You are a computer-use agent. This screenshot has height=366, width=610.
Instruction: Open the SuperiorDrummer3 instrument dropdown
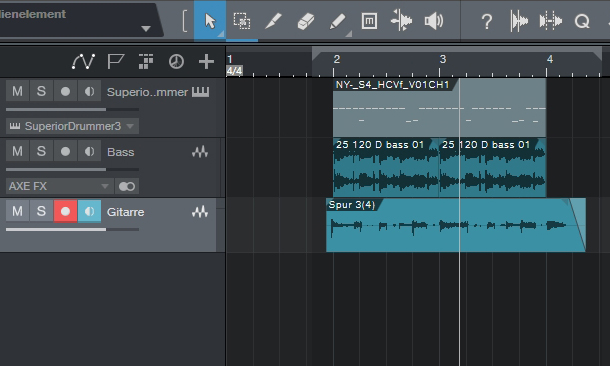tap(72, 126)
